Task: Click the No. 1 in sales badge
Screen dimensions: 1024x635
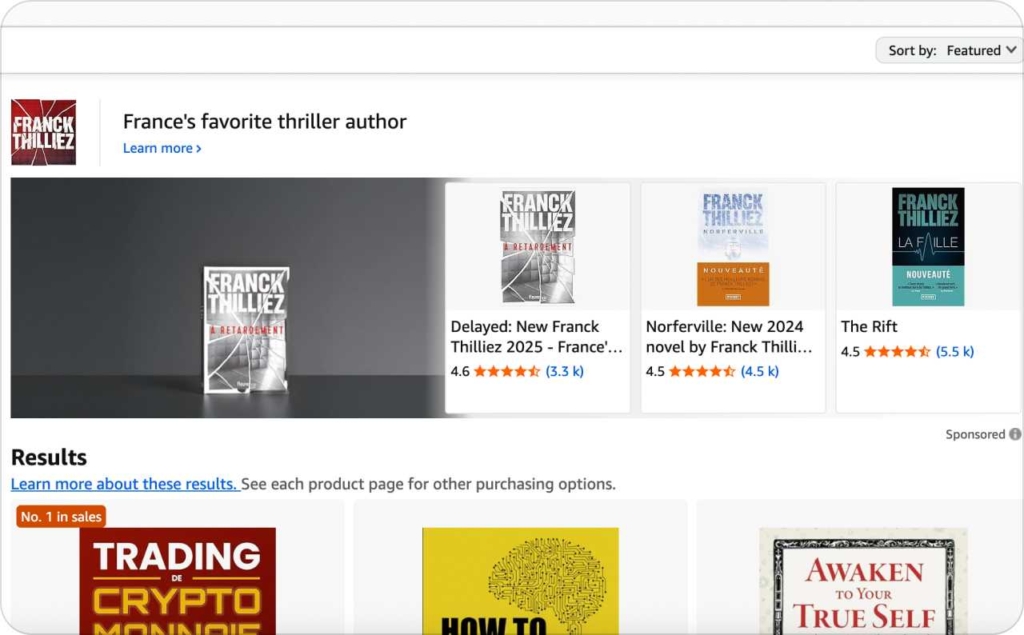Action: (x=61, y=516)
